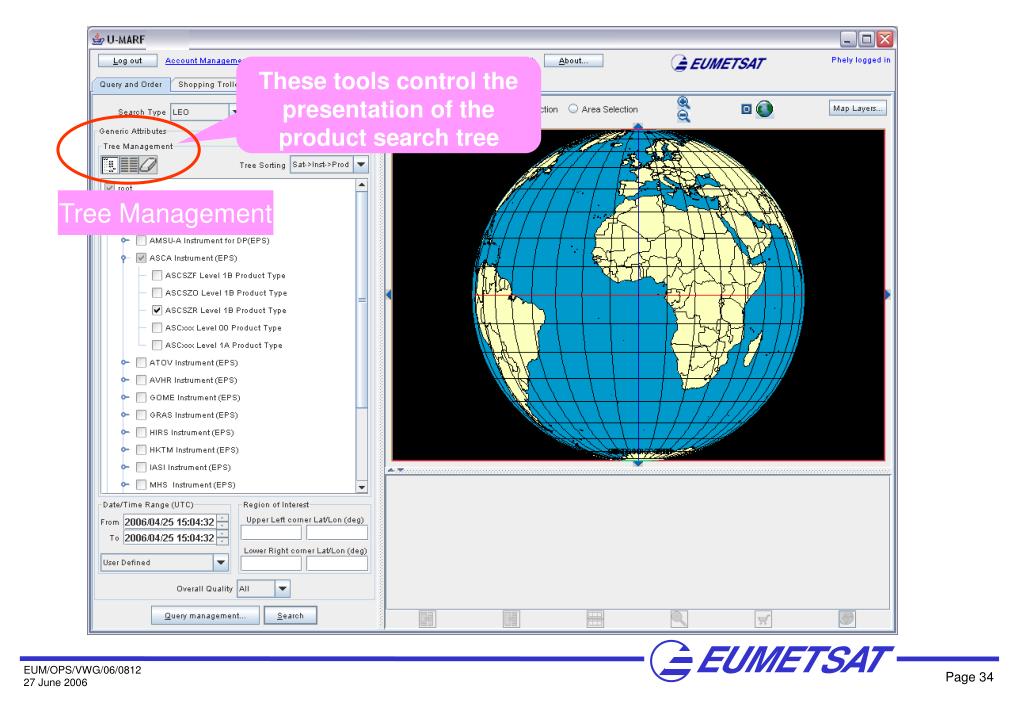This screenshot has height=708, width=1023.
Task: Open the Account Management link
Action: pos(203,61)
